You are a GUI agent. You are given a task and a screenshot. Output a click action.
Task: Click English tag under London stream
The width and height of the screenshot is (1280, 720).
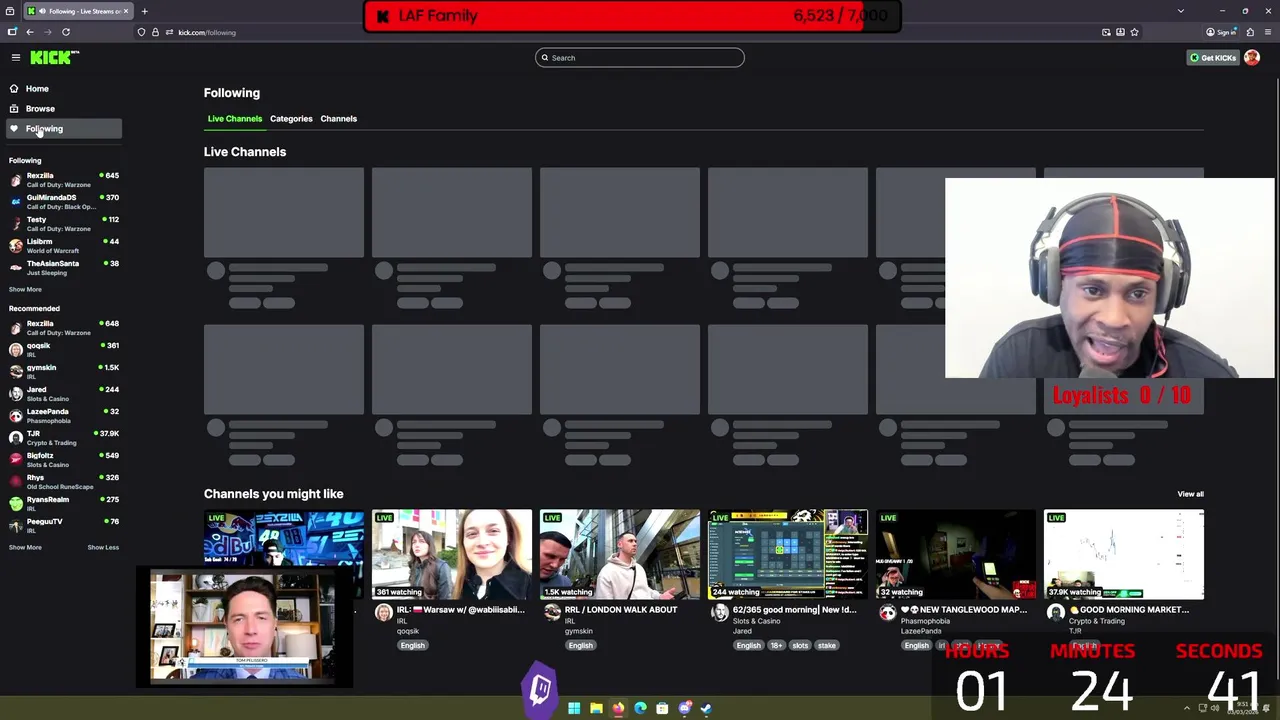tap(581, 646)
